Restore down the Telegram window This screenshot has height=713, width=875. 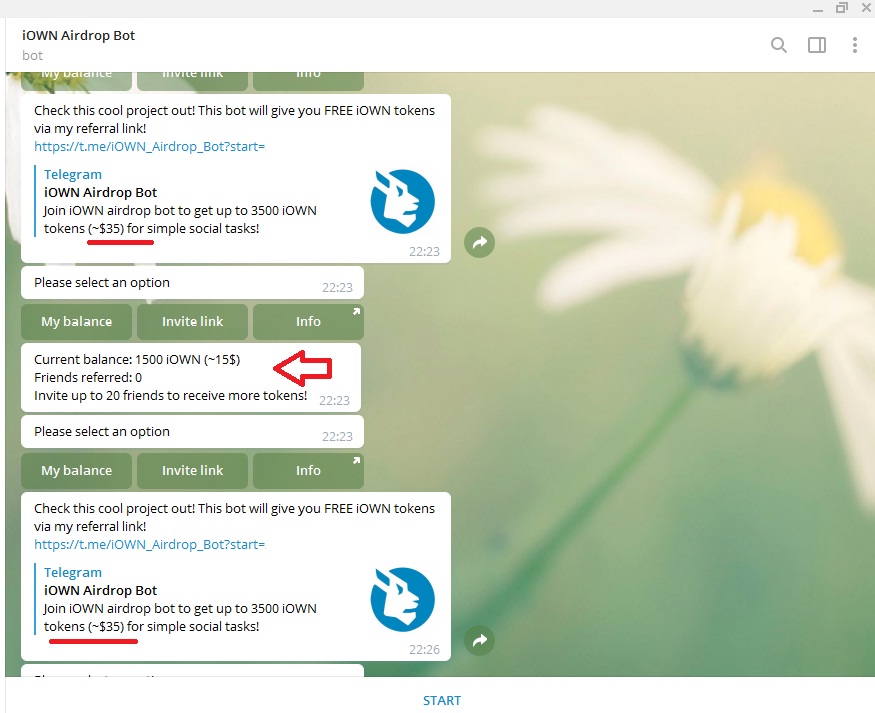click(842, 8)
